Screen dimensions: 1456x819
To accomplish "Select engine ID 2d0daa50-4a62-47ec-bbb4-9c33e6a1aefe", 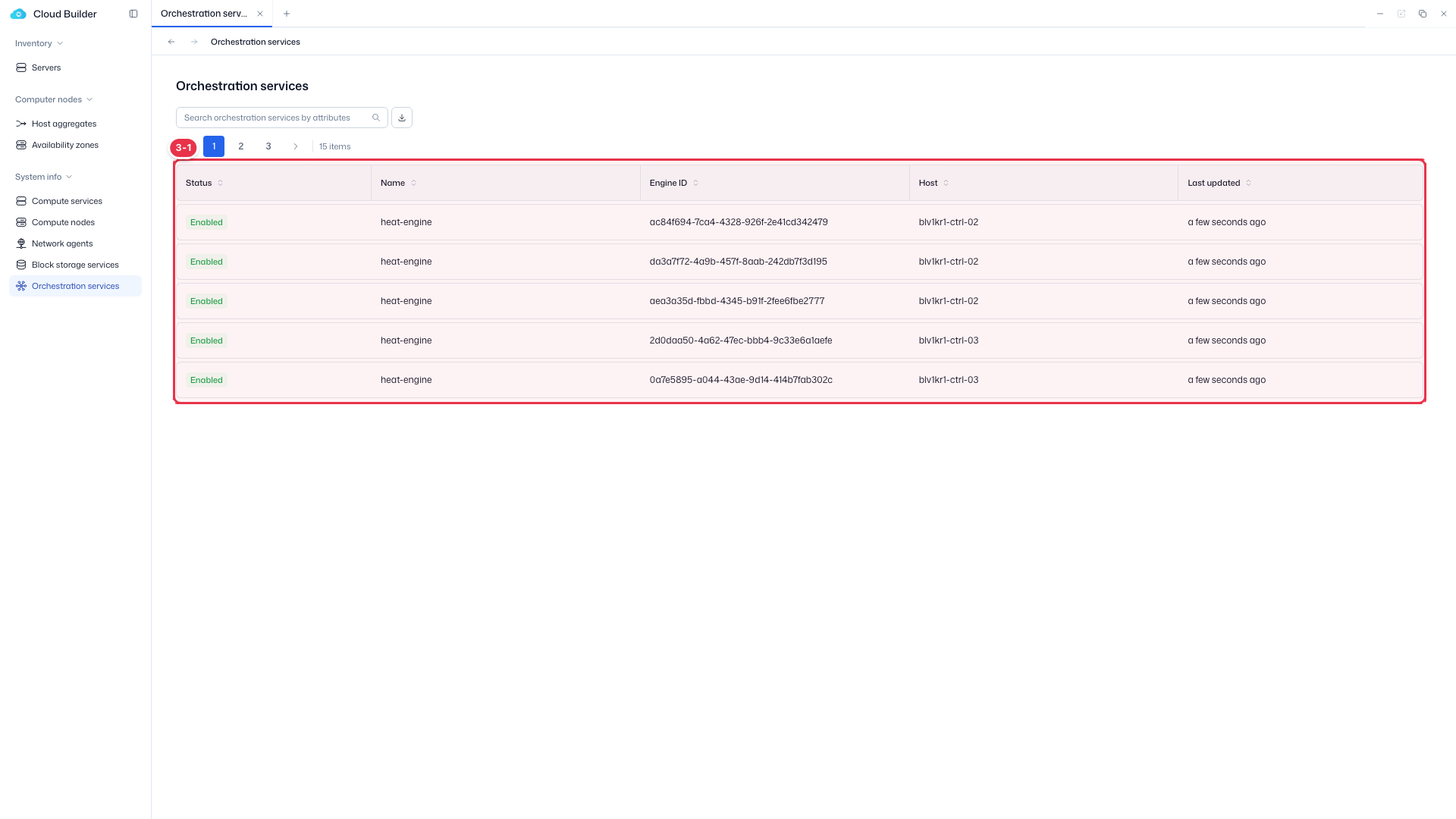I will click(741, 340).
